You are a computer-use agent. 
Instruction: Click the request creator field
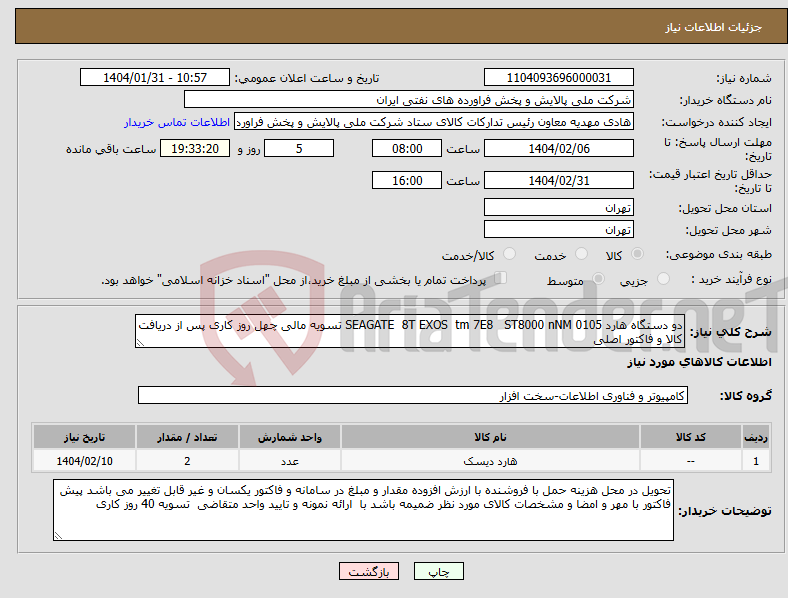(x=434, y=122)
